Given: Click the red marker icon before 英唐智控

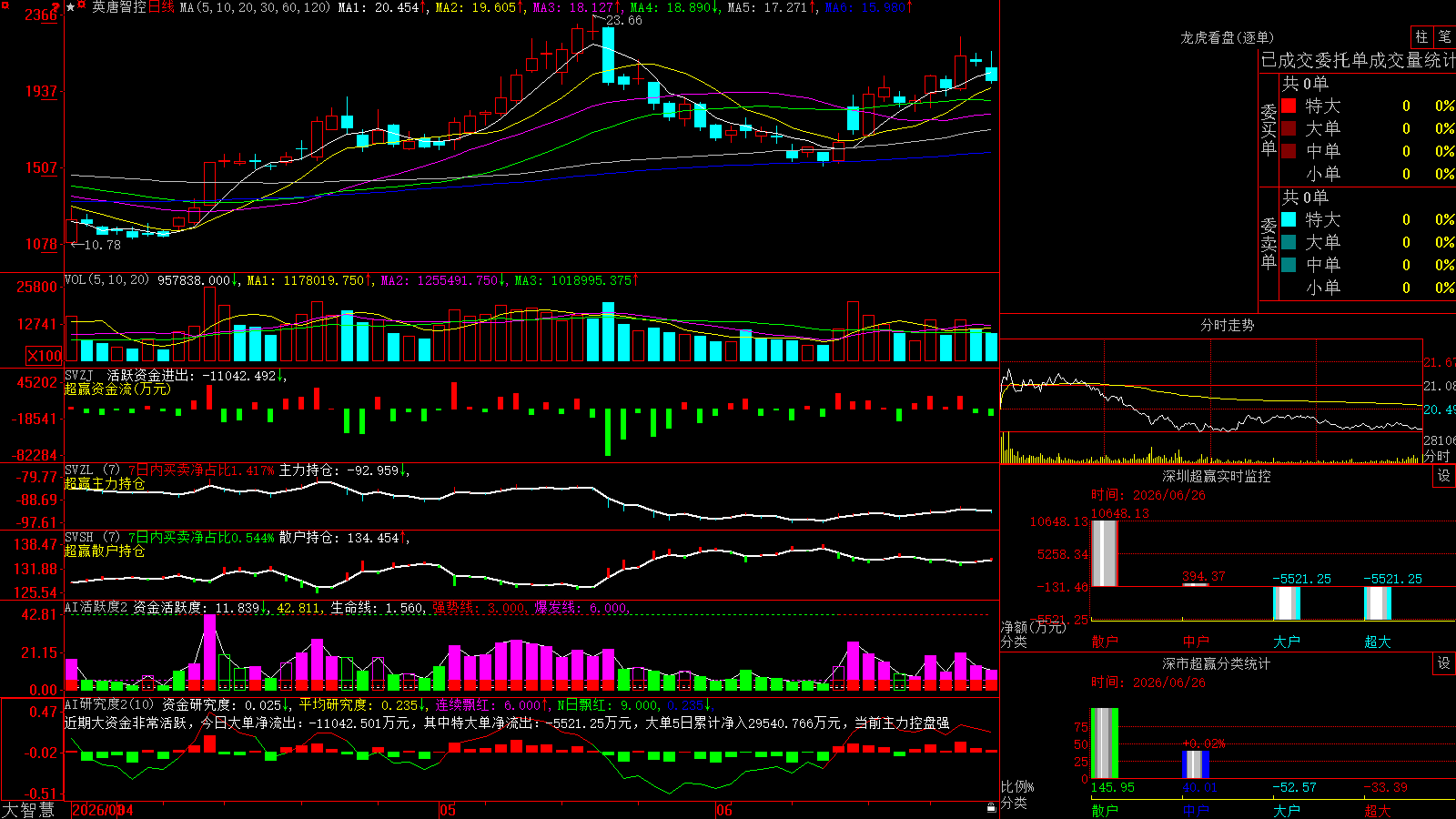Looking at the screenshot, I should coord(82,6).
